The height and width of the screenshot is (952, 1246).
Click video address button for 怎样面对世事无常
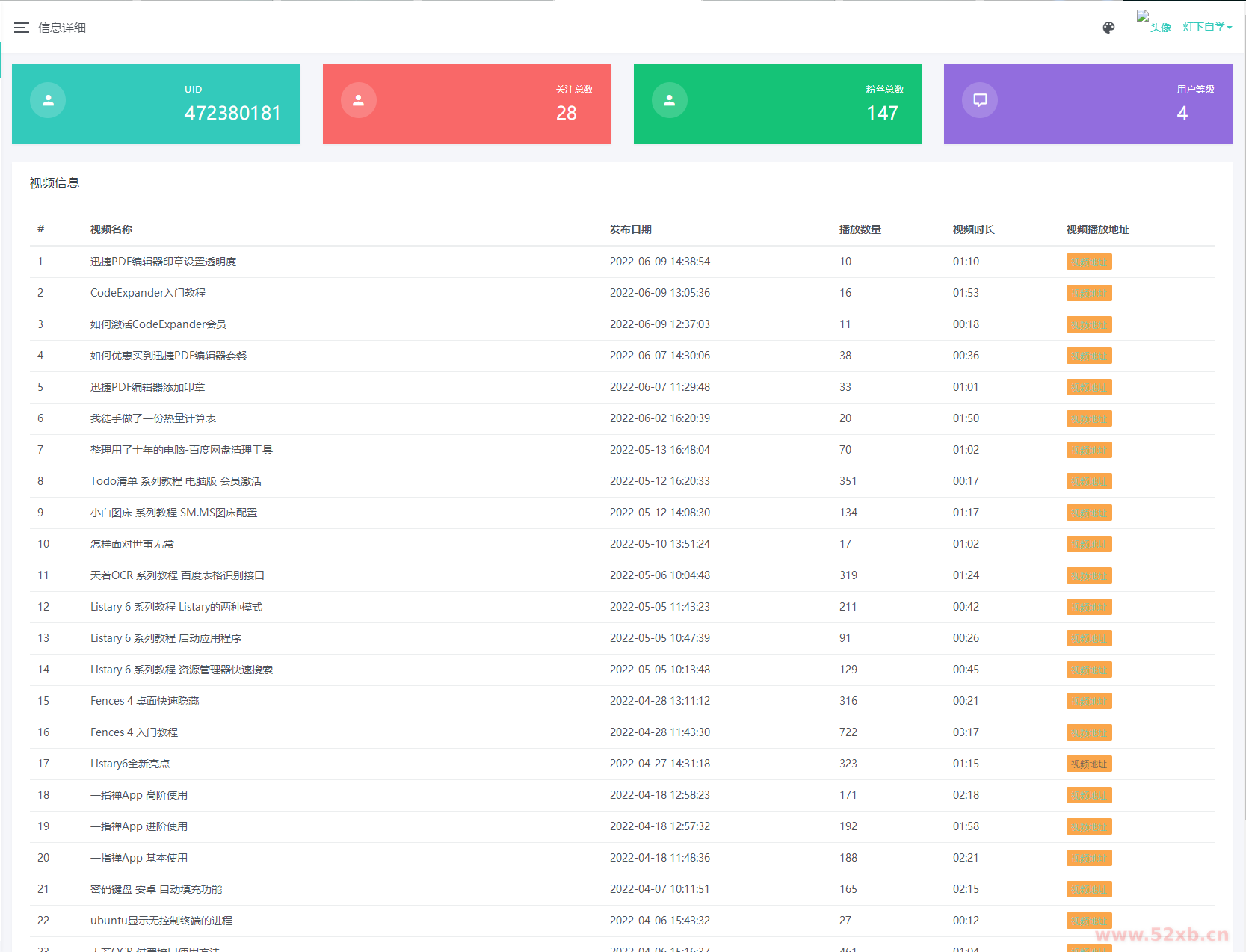coord(1088,544)
